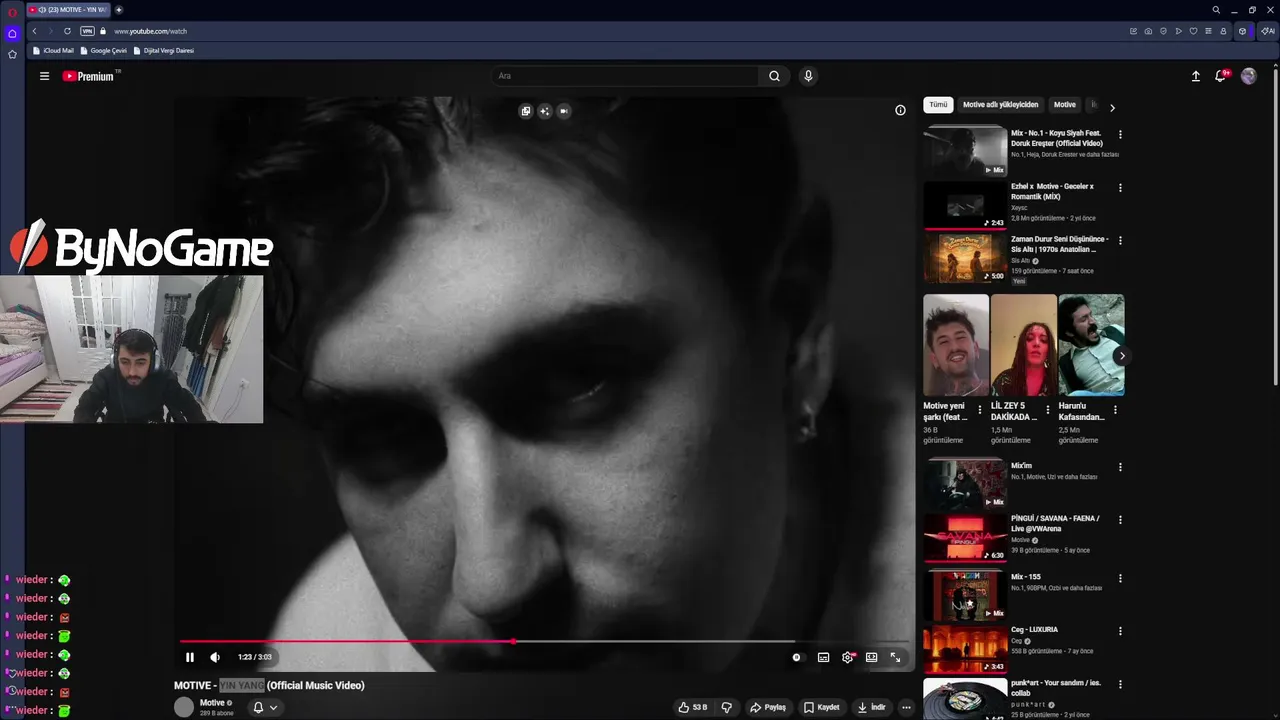Open Zaman Durur Seni Düşününce thumbnail
This screenshot has width=1280, height=720.
pos(965,258)
